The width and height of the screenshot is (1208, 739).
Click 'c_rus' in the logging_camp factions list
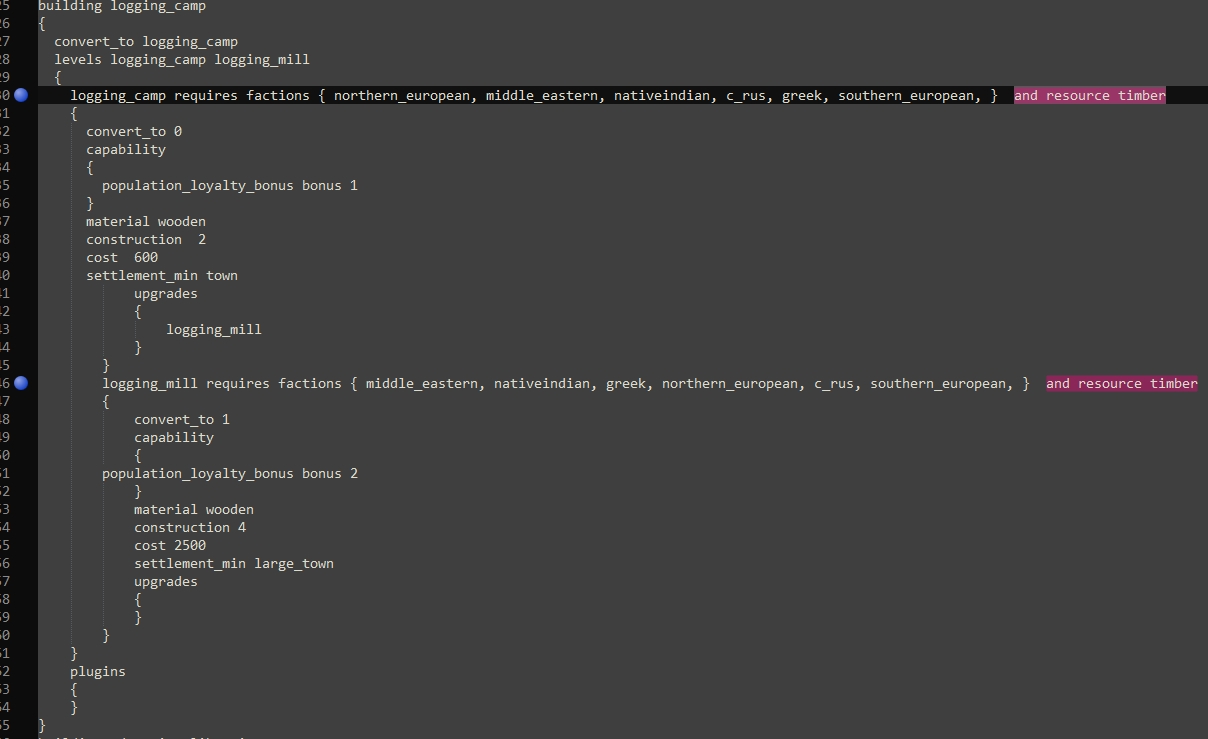(746, 96)
